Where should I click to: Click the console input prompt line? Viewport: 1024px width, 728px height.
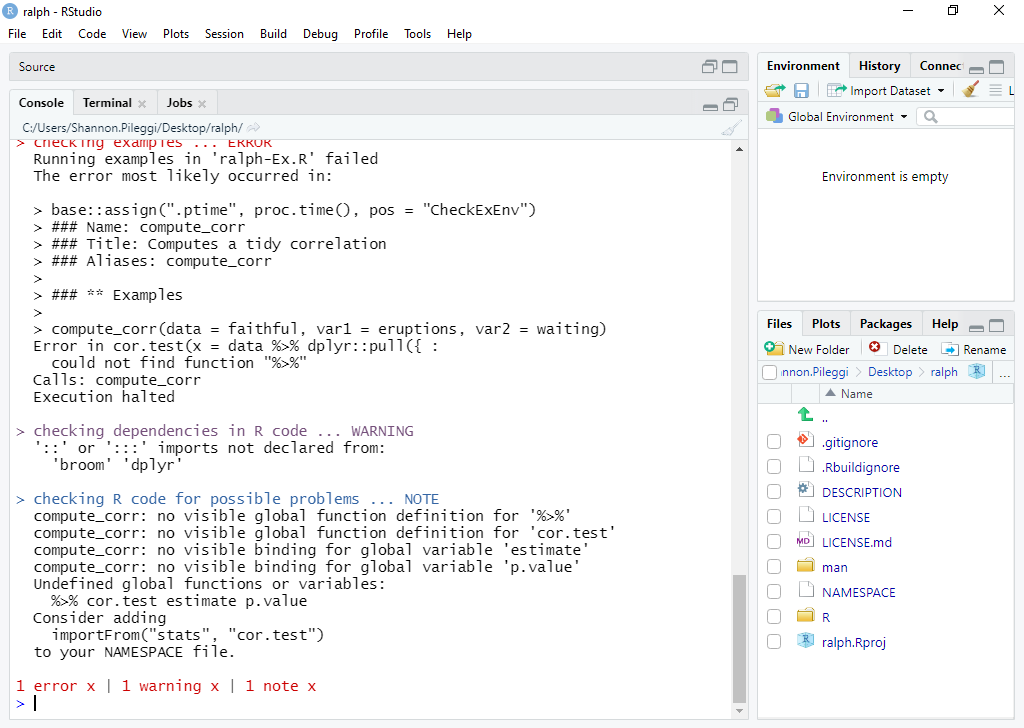coord(372,703)
